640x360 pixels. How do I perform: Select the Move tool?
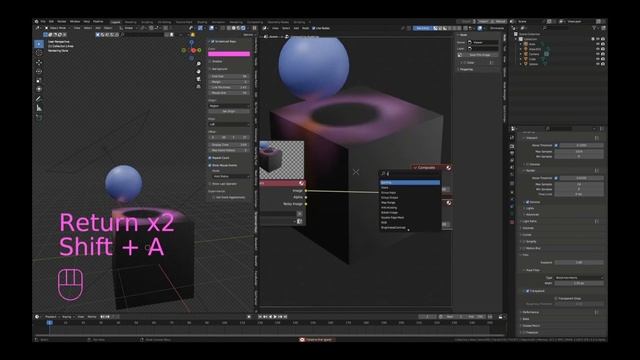[39, 62]
